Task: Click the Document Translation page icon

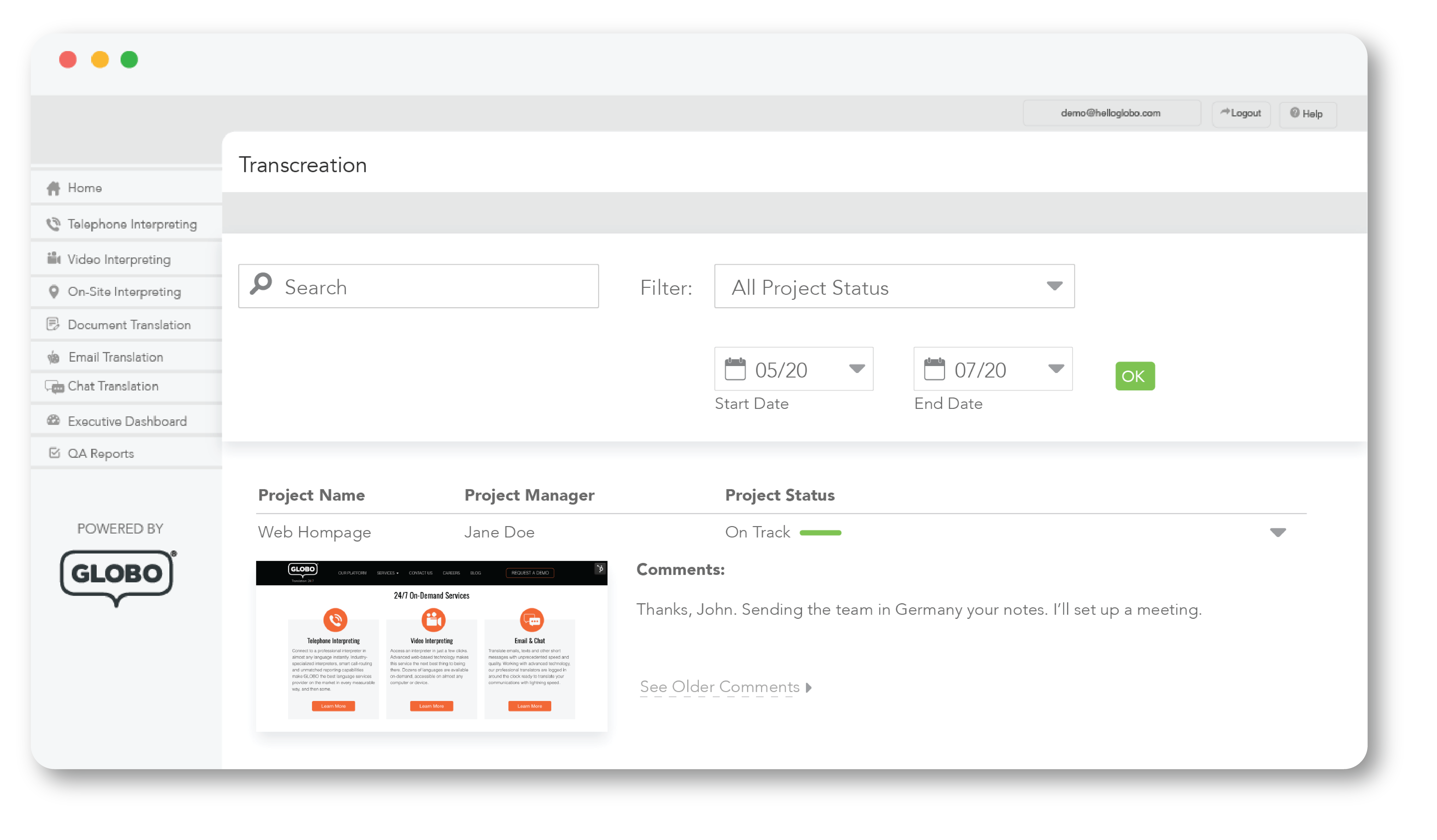Action: tap(52, 324)
